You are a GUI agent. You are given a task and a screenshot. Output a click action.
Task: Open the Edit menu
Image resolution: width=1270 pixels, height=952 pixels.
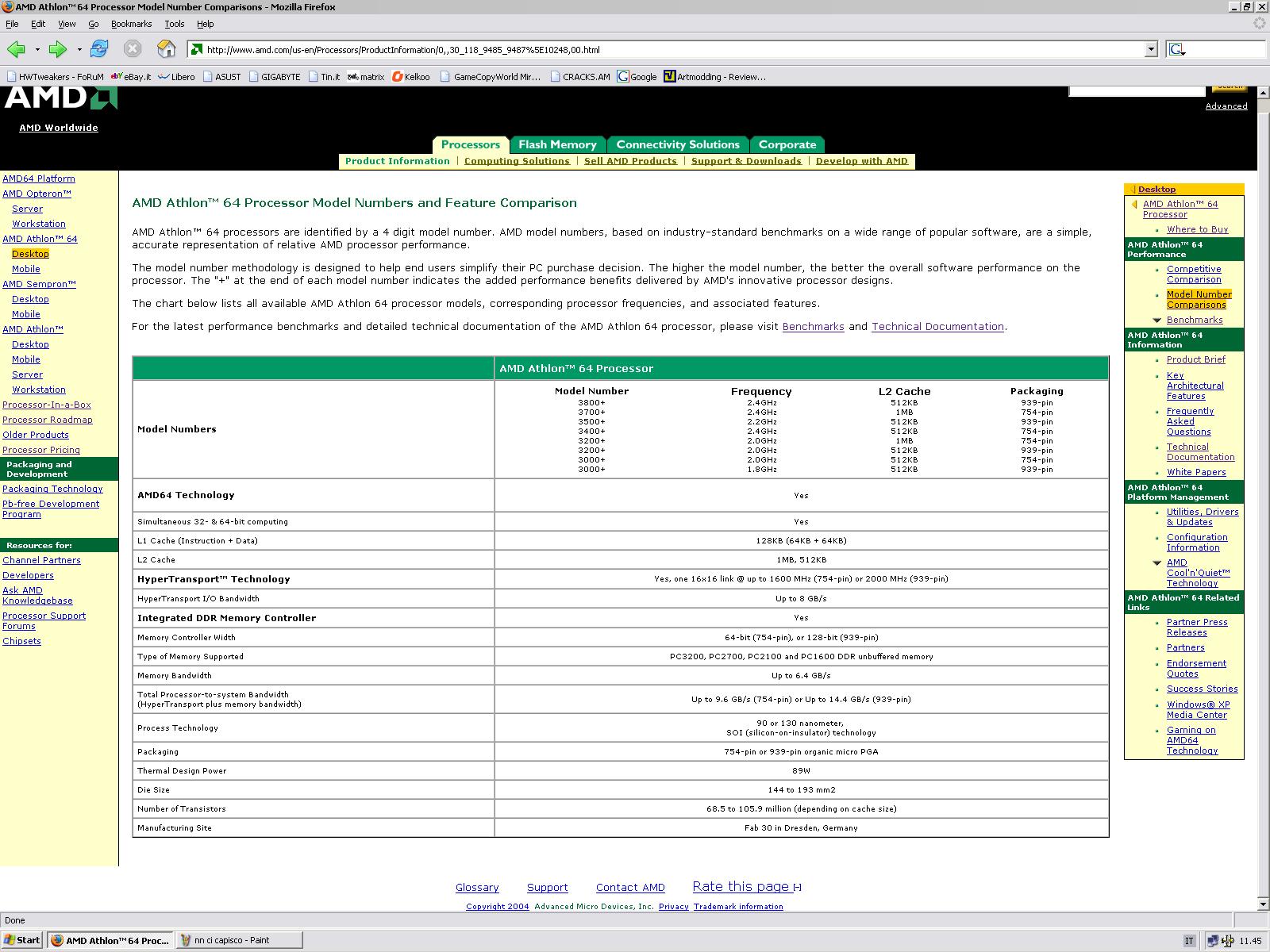(38, 24)
